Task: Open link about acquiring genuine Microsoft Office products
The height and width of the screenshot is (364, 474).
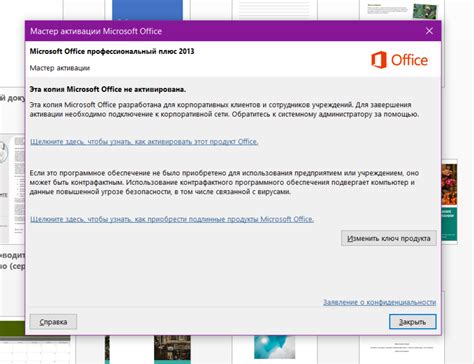Action: click(172, 219)
